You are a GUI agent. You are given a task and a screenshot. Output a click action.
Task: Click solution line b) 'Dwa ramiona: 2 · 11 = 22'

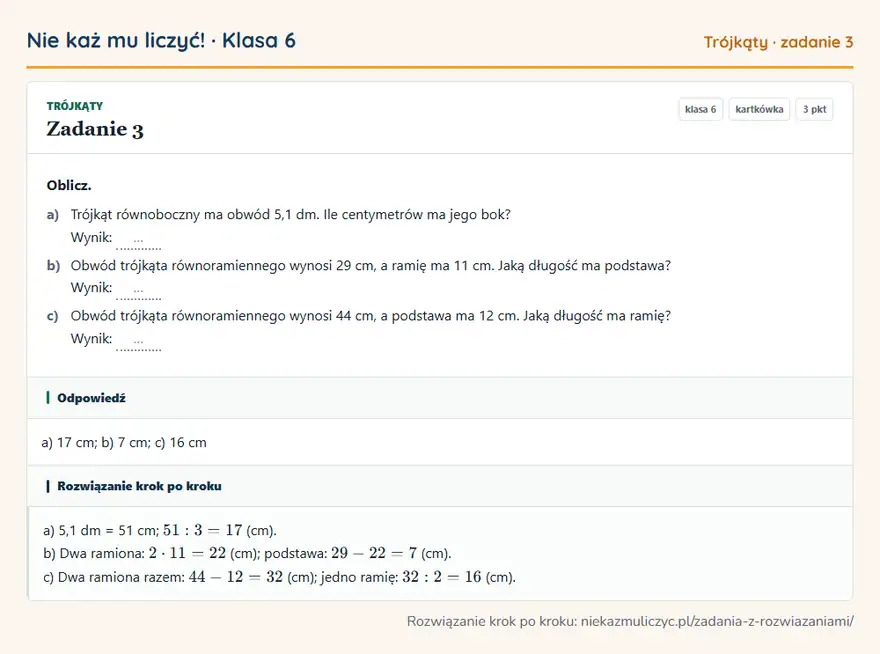point(247,554)
